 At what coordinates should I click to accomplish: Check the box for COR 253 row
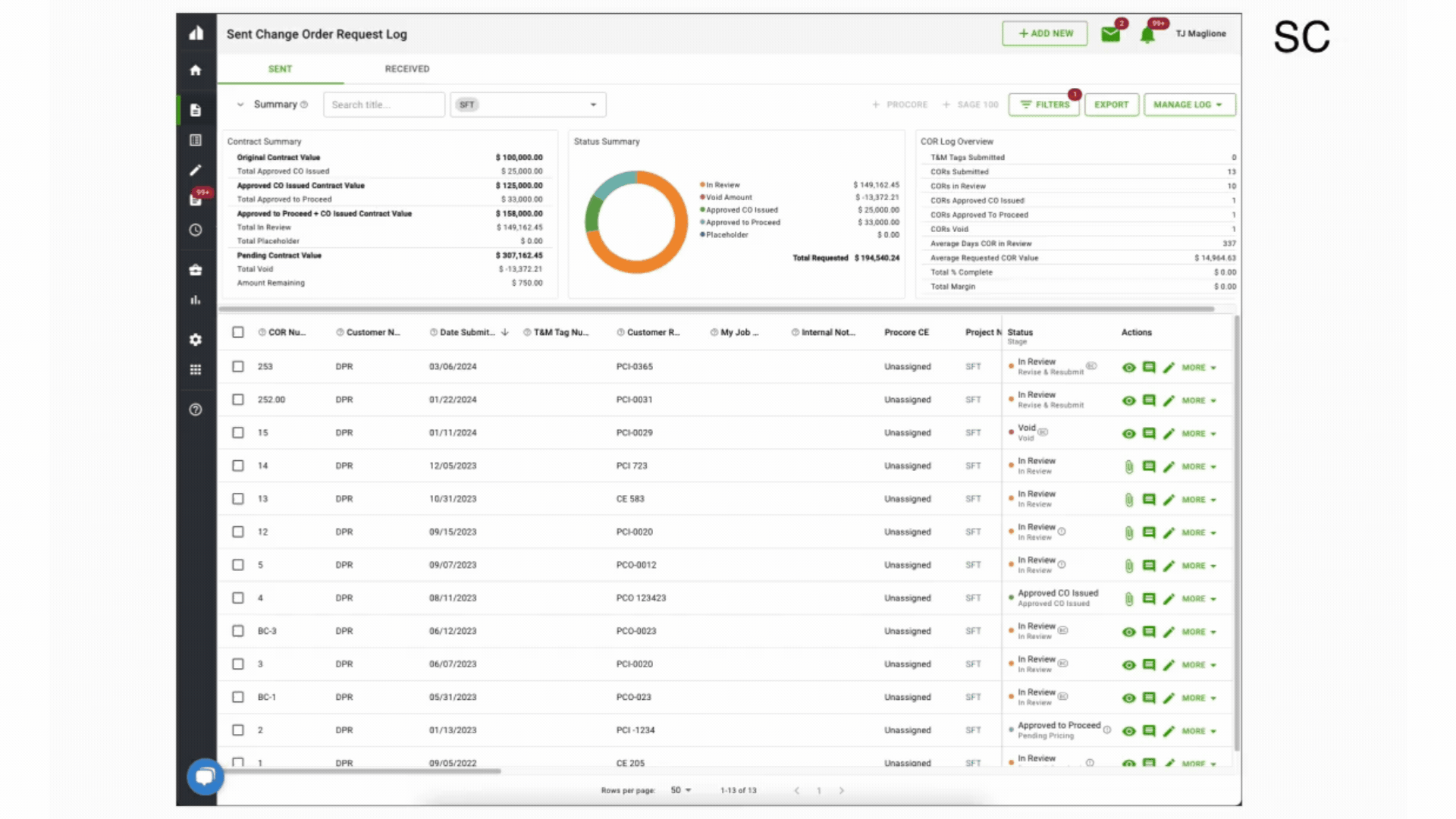(238, 366)
